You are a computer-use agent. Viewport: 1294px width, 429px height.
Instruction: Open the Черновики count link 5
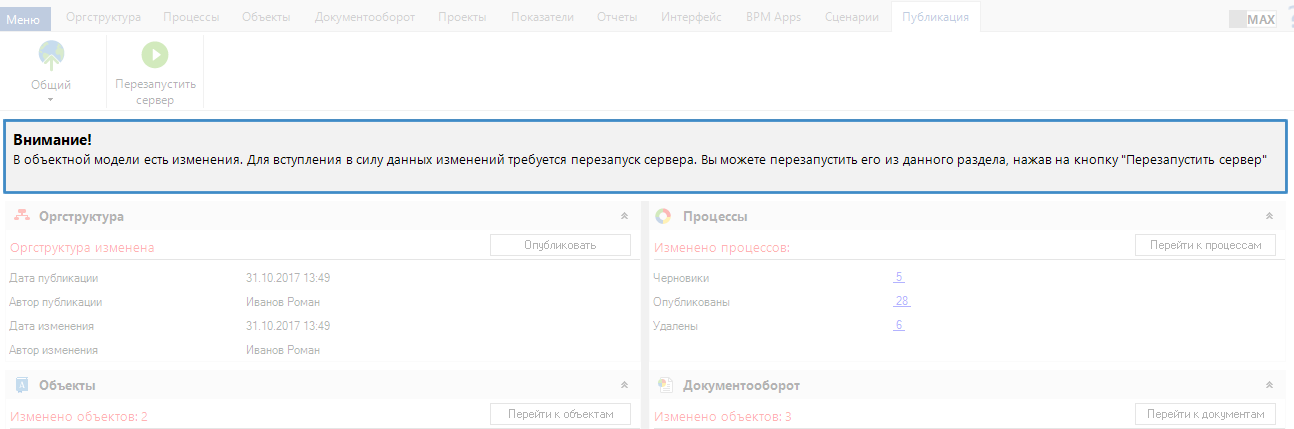[899, 278]
